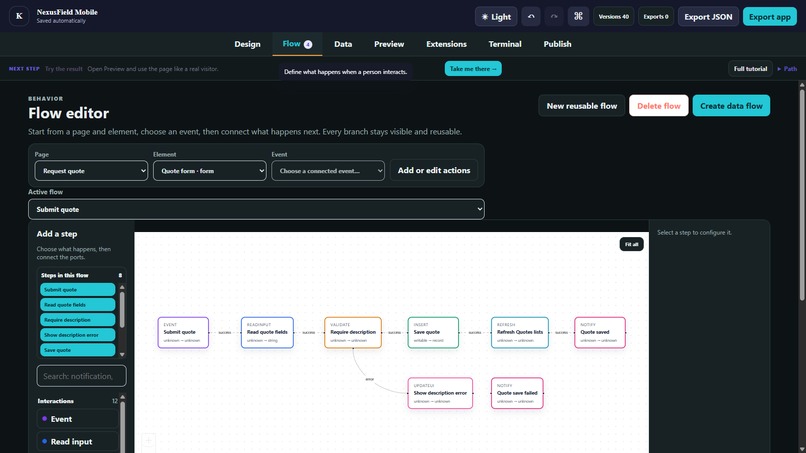Open the Full tutorial button
The image size is (806, 453).
click(x=750, y=68)
